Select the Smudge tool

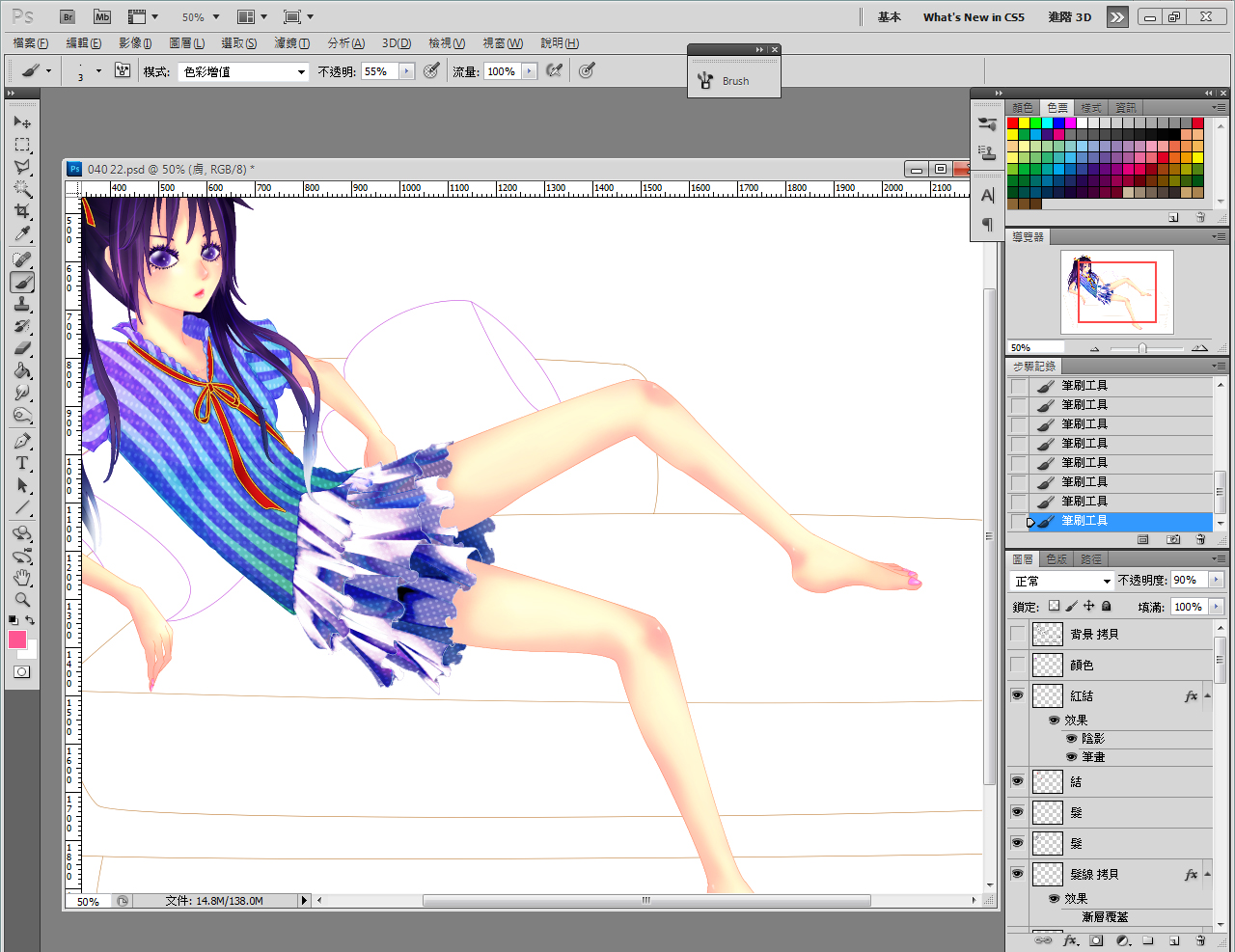(x=22, y=393)
